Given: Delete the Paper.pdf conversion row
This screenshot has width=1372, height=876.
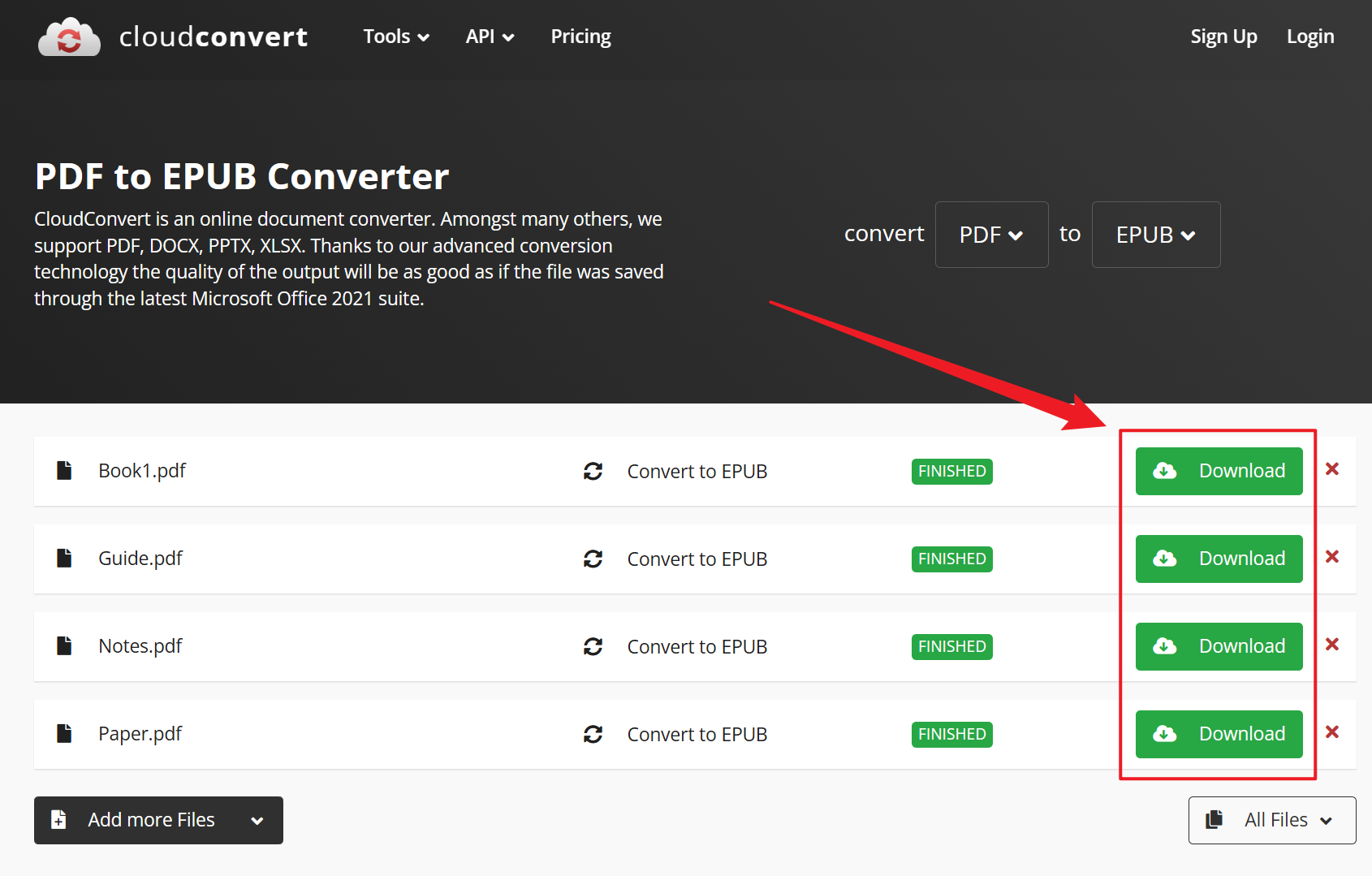Looking at the screenshot, I should coord(1332,732).
